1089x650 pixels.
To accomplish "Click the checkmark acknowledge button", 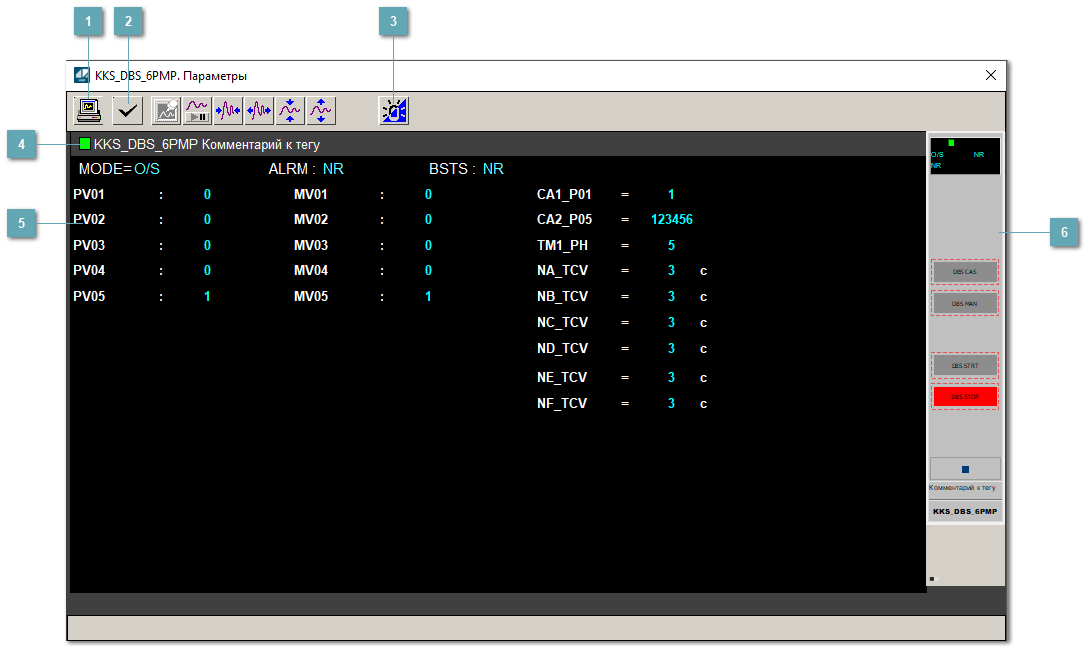I will 127,110.
